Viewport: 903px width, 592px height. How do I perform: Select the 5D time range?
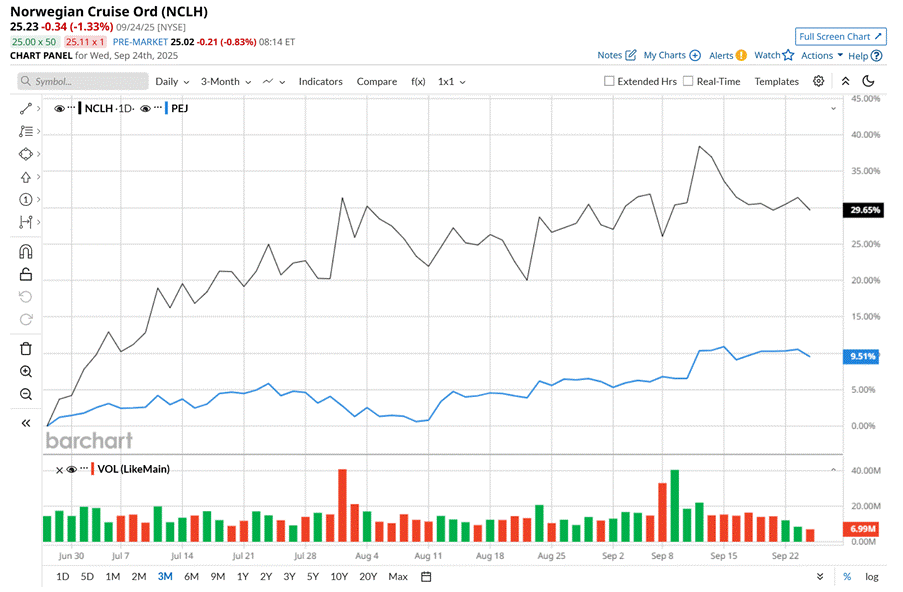coord(87,576)
